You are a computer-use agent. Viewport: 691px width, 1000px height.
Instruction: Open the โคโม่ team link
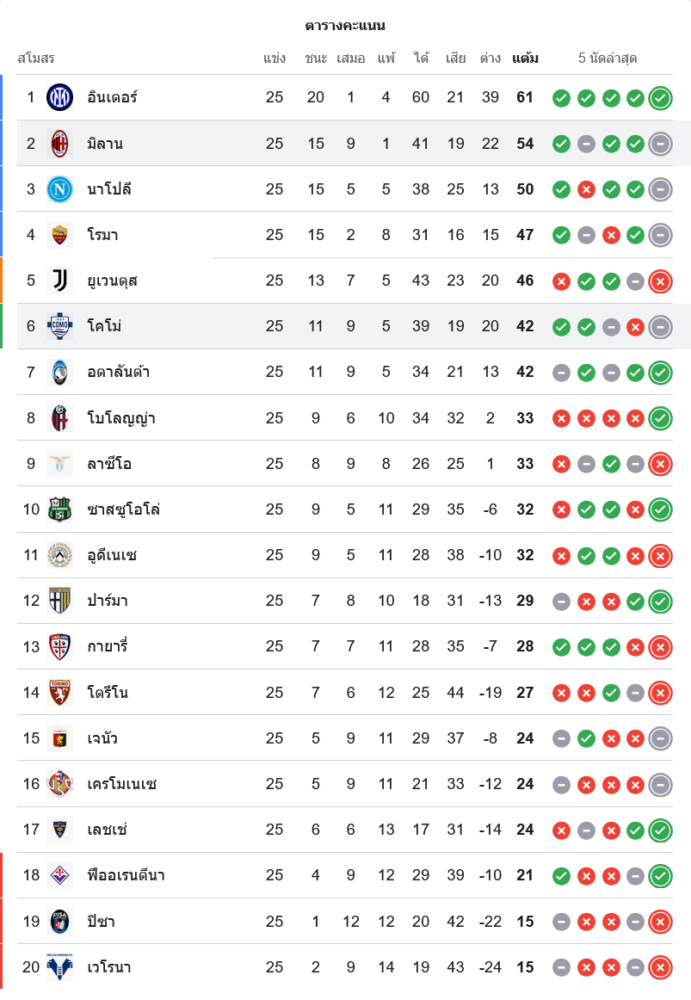tap(105, 326)
